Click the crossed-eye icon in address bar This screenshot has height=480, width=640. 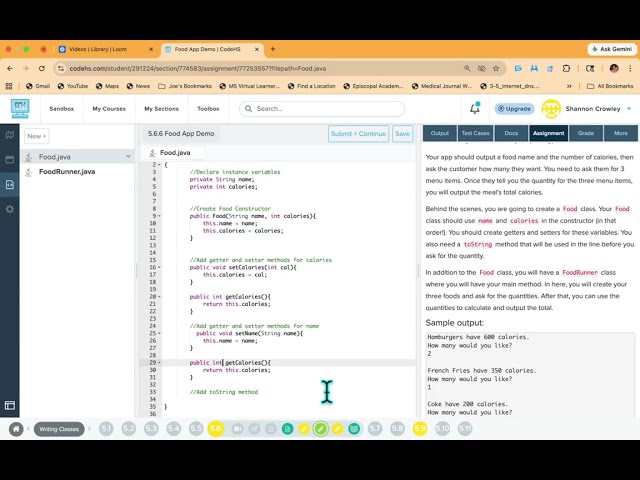point(482,68)
